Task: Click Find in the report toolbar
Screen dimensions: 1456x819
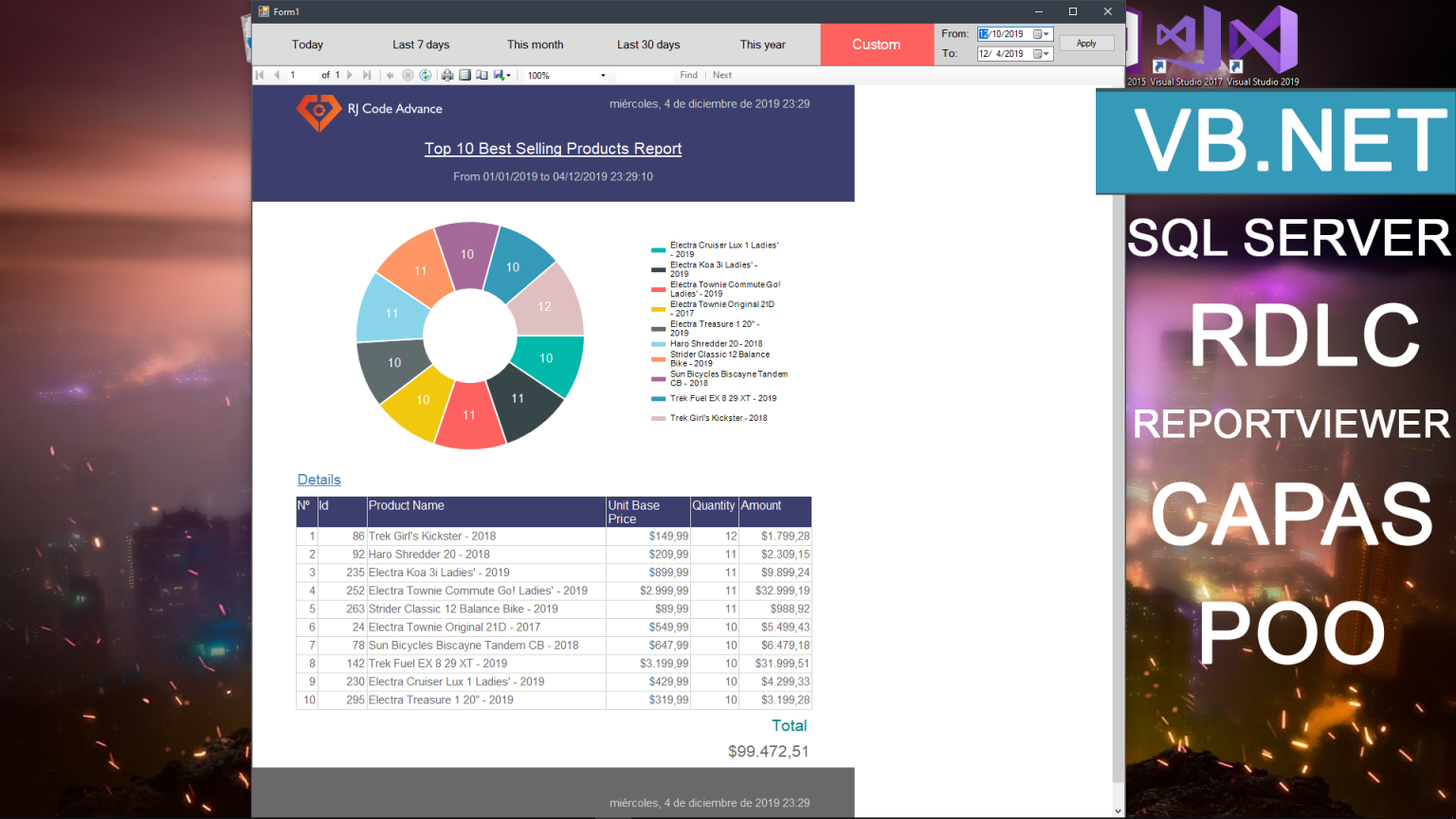Action: click(688, 75)
